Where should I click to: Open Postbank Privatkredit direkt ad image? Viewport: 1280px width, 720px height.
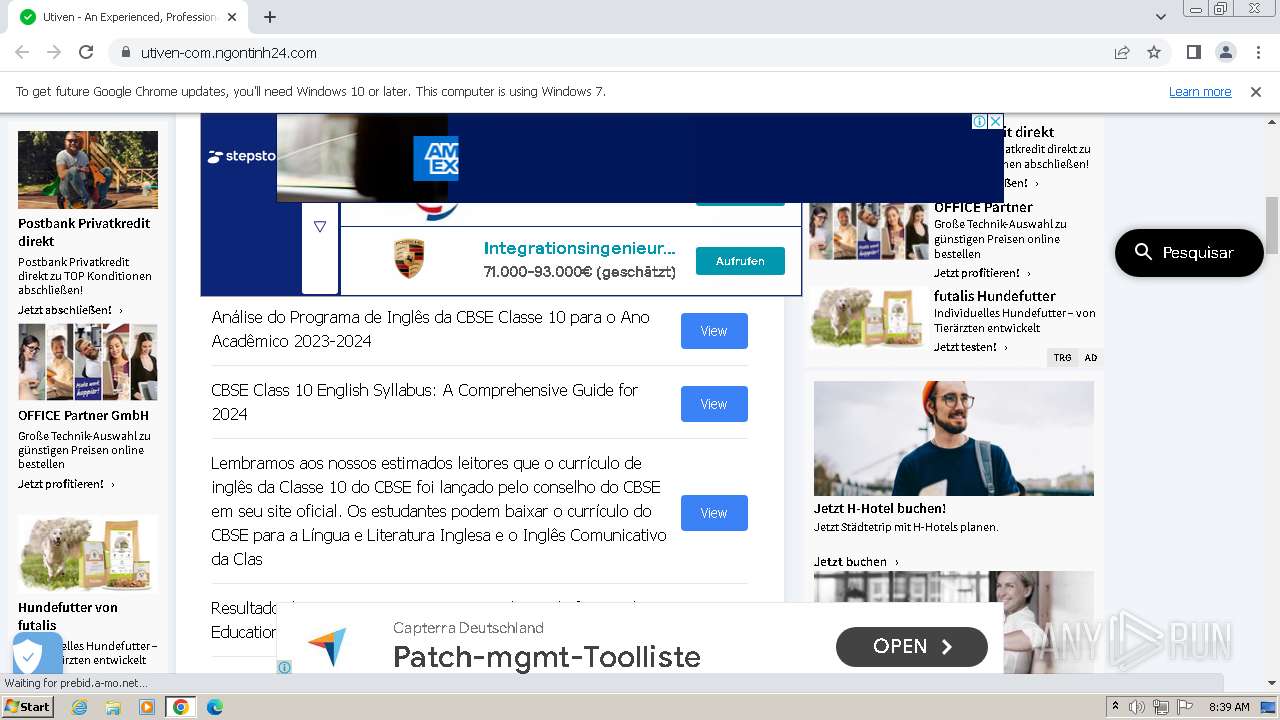[x=88, y=170]
